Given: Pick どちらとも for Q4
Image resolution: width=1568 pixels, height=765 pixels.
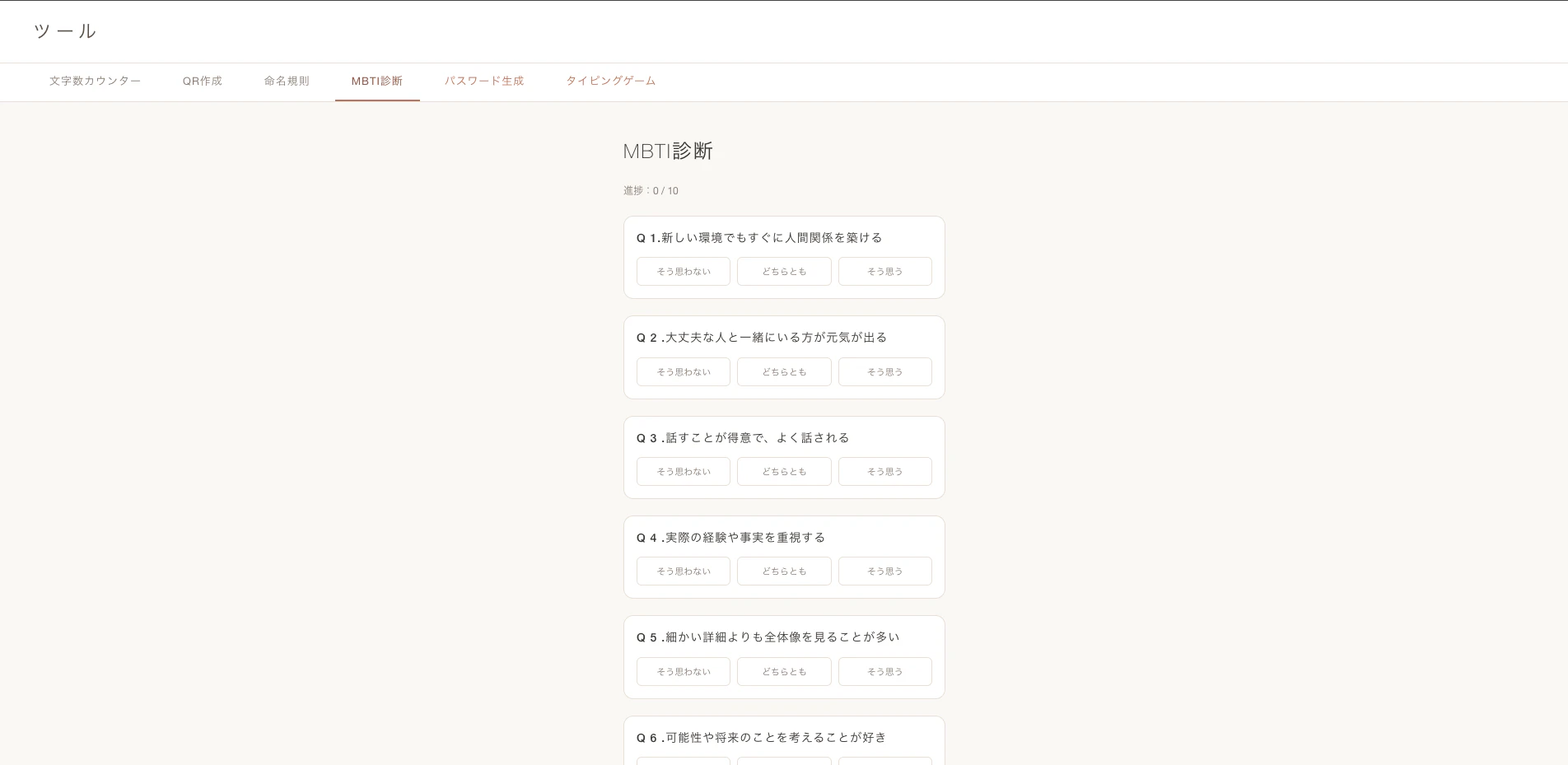Looking at the screenshot, I should click(x=784, y=571).
